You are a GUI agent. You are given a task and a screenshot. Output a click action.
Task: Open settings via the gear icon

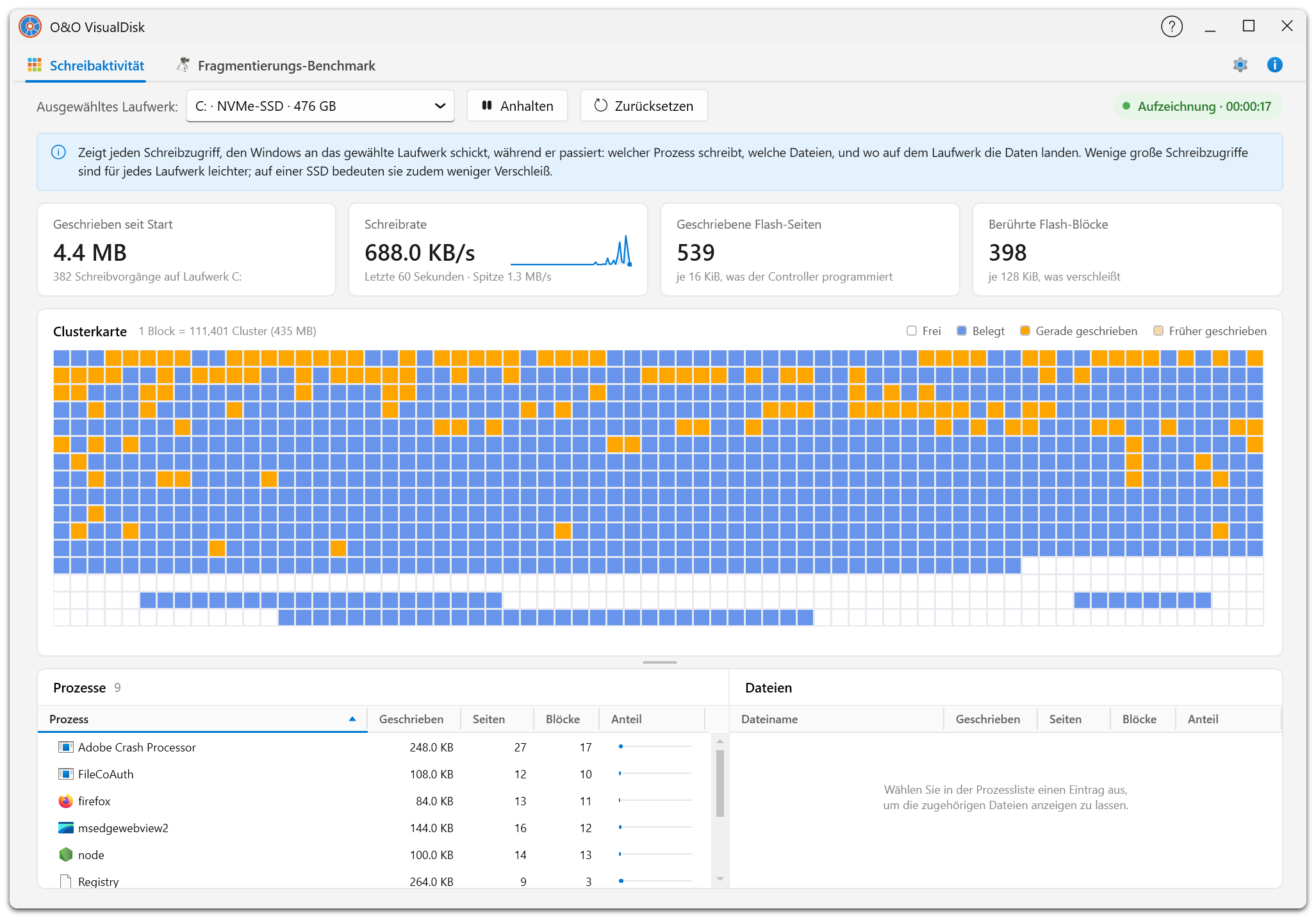tap(1240, 65)
